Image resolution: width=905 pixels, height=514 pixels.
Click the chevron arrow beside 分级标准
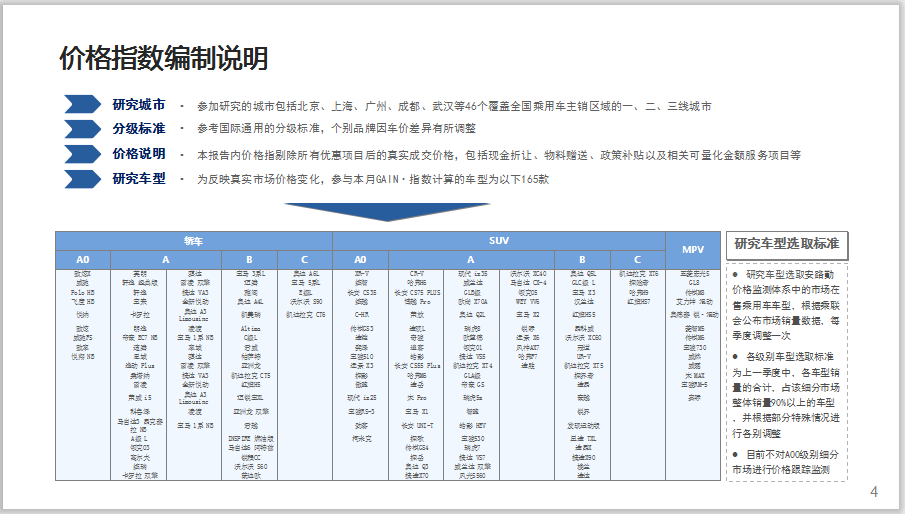[x=82, y=129]
